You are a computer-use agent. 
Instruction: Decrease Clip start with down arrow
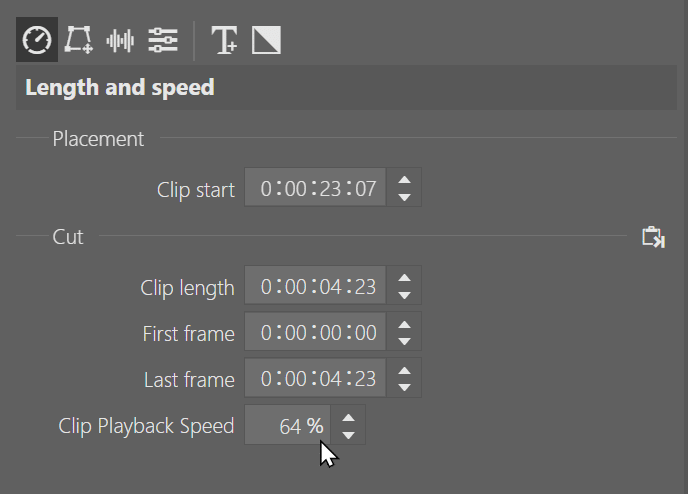click(x=404, y=197)
